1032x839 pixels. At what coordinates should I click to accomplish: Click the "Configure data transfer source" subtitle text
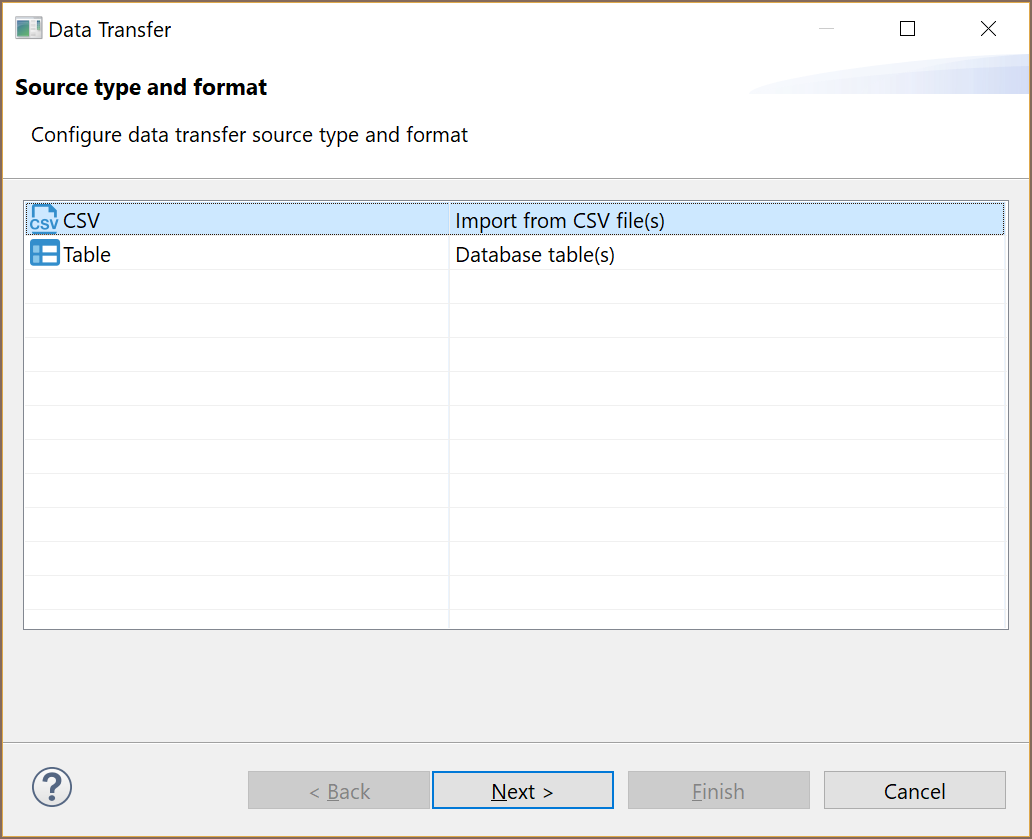point(249,135)
